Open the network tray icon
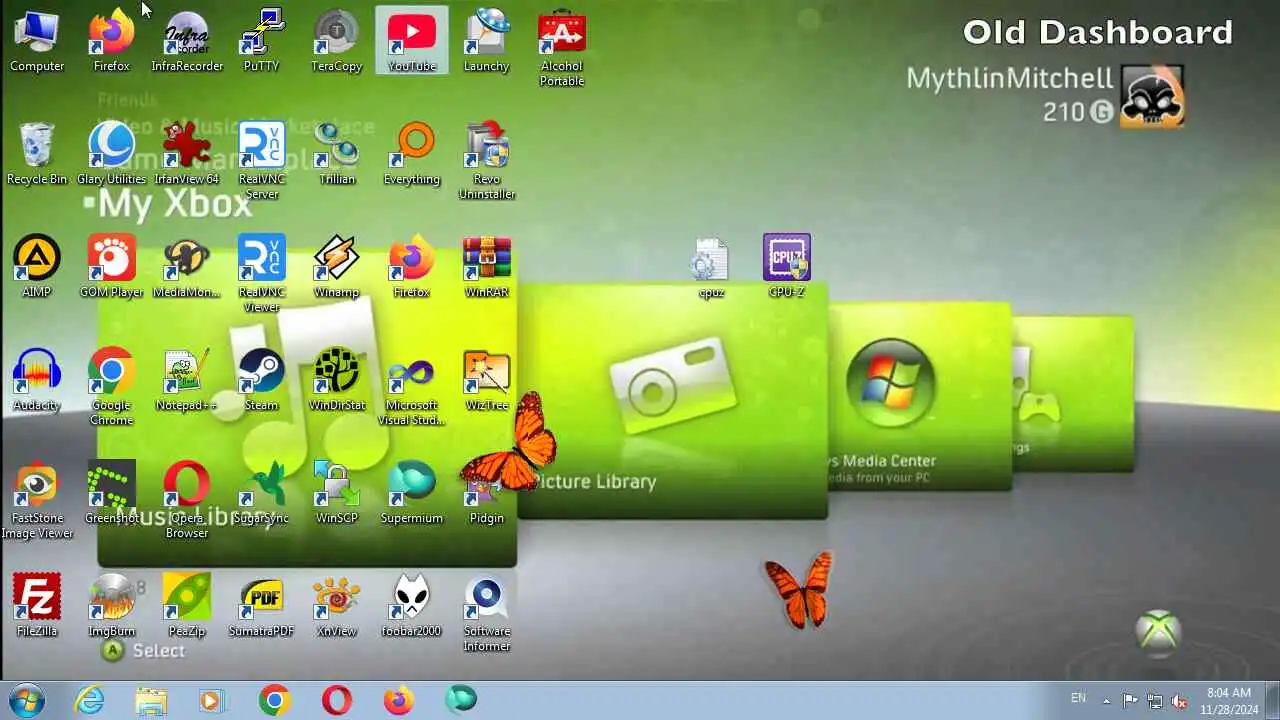 point(1155,700)
